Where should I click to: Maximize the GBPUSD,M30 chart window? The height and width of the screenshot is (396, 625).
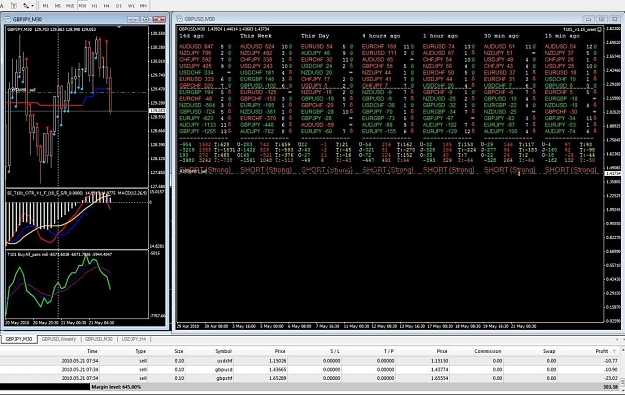pyautogui.click(x=602, y=19)
